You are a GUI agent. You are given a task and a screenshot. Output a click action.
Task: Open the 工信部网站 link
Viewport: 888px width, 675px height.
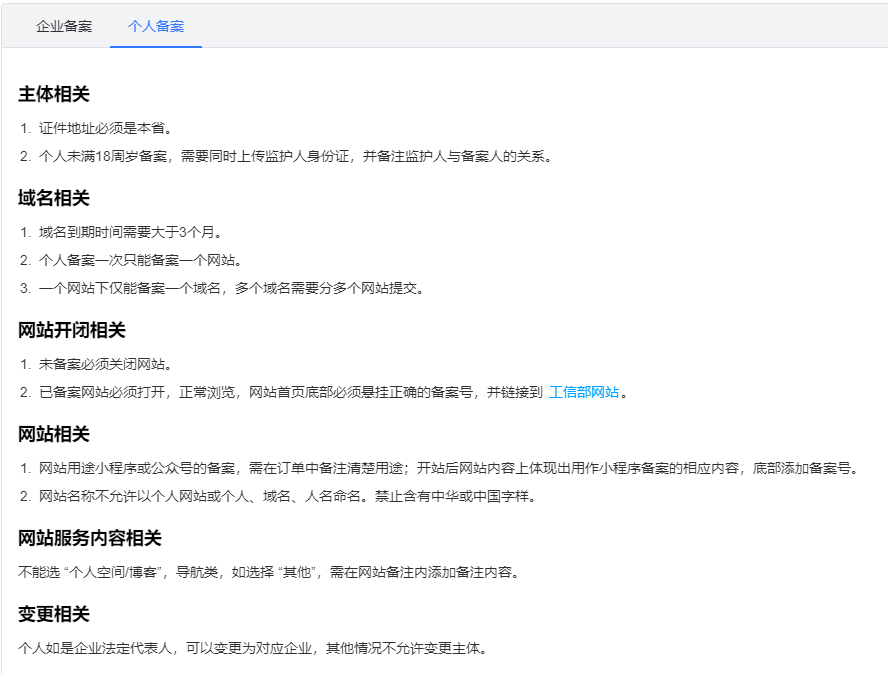coord(584,392)
